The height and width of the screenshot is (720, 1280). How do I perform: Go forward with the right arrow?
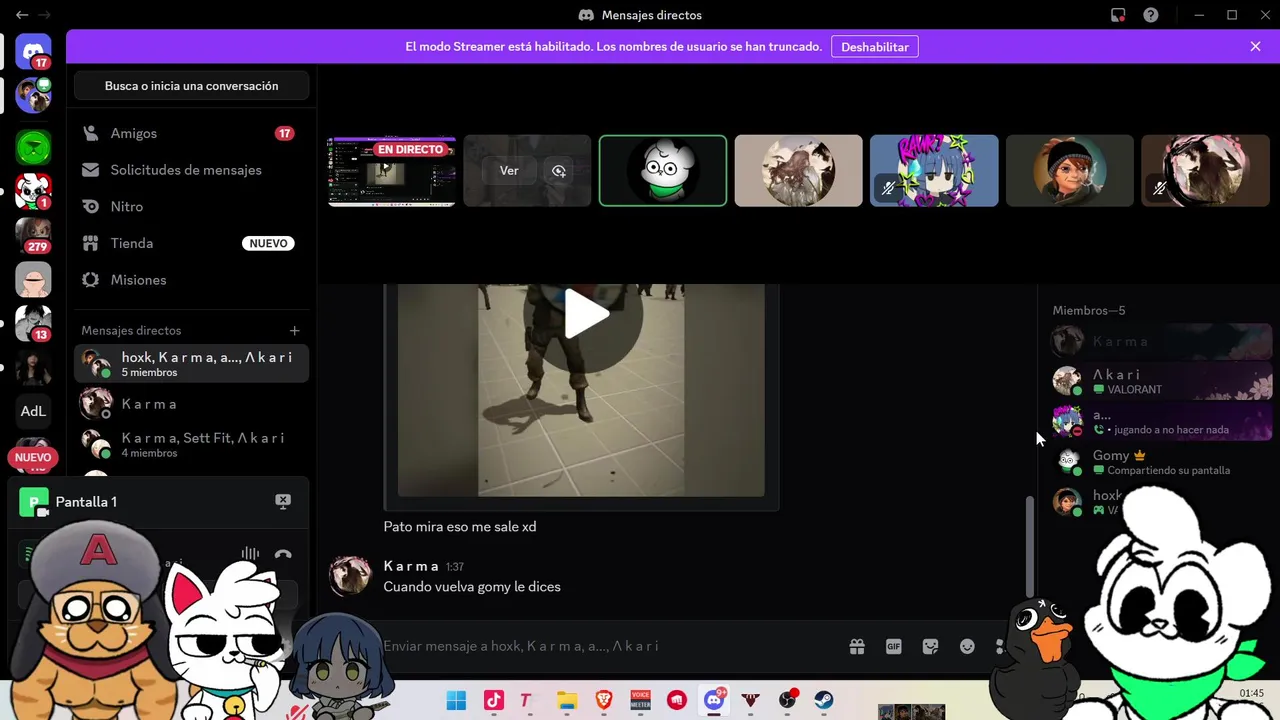[x=44, y=15]
